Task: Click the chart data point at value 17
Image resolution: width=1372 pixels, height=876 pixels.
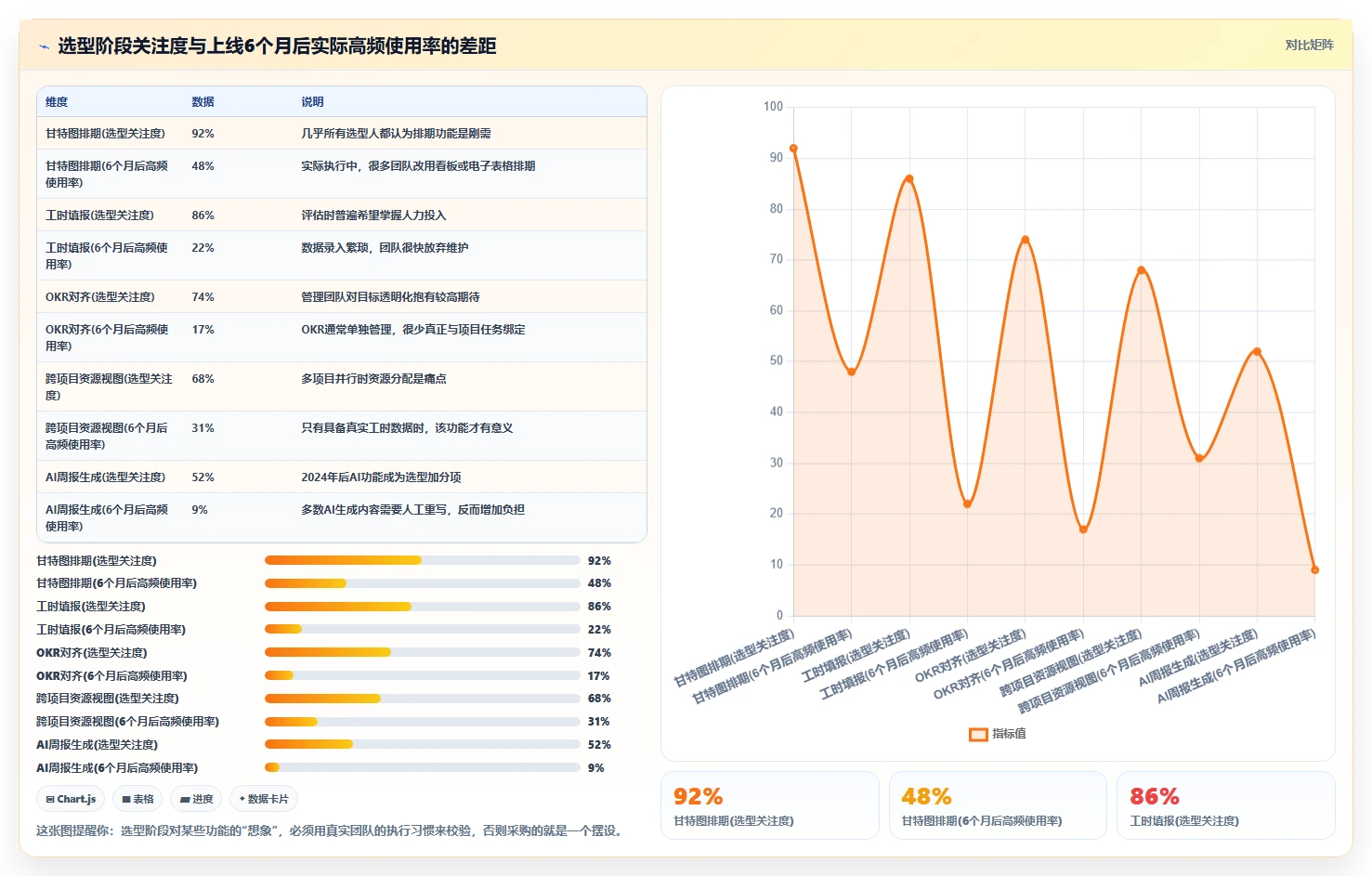Action: (1083, 530)
